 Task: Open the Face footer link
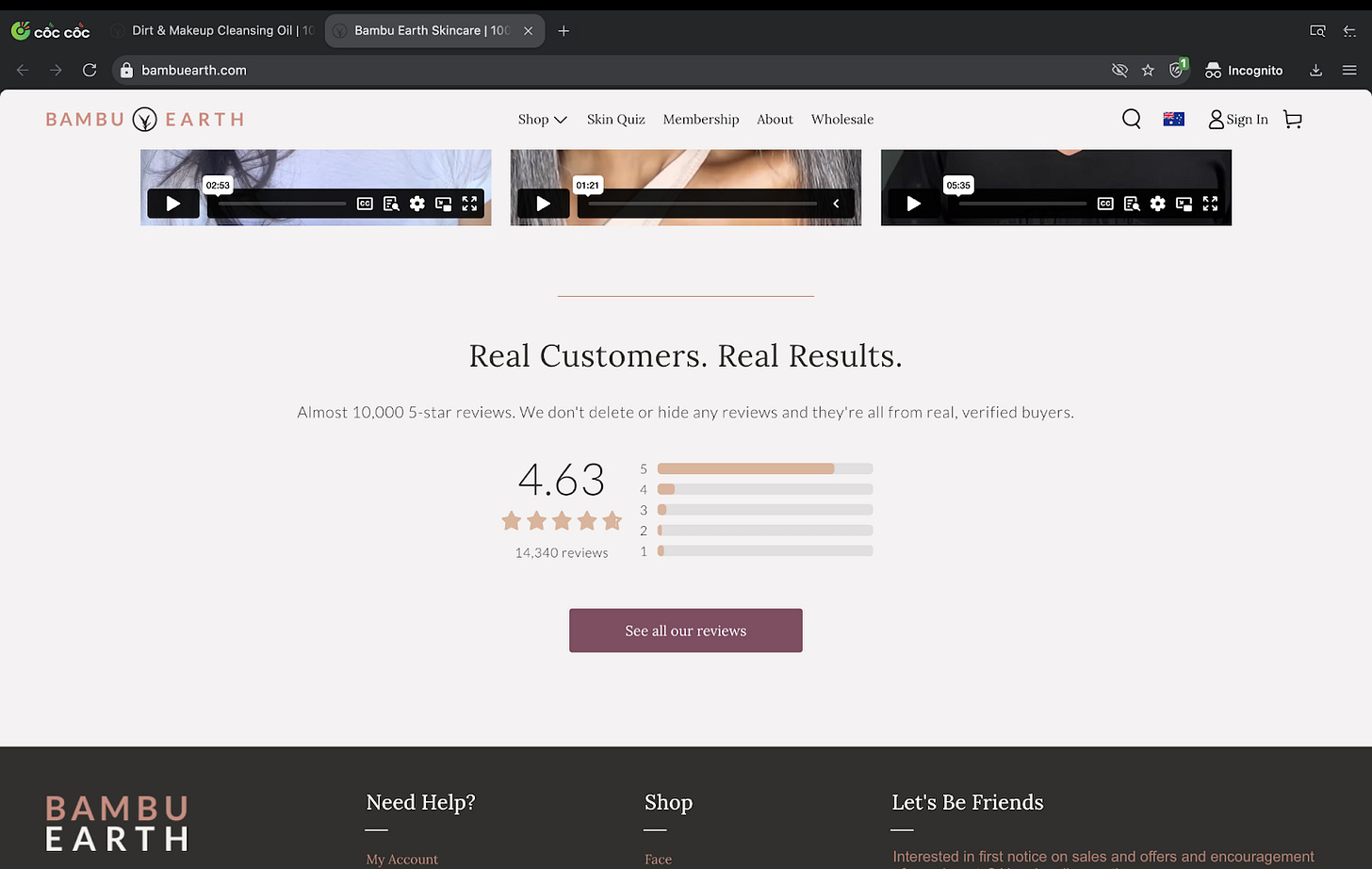658,859
